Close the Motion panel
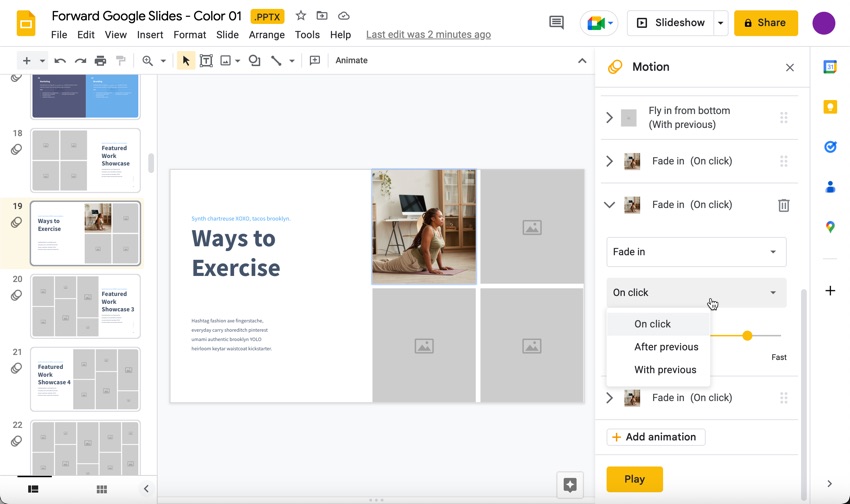The image size is (850, 504). [x=790, y=67]
